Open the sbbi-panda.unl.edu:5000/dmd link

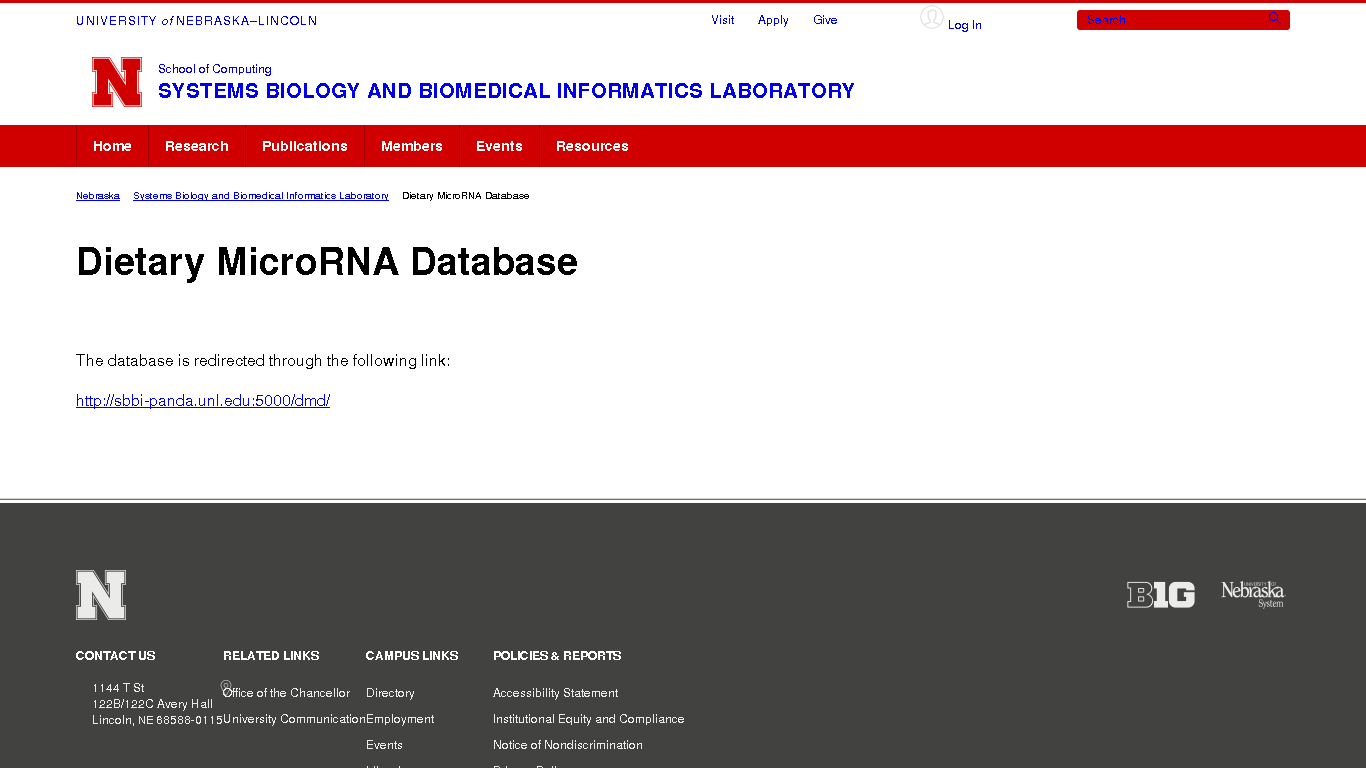coord(203,401)
